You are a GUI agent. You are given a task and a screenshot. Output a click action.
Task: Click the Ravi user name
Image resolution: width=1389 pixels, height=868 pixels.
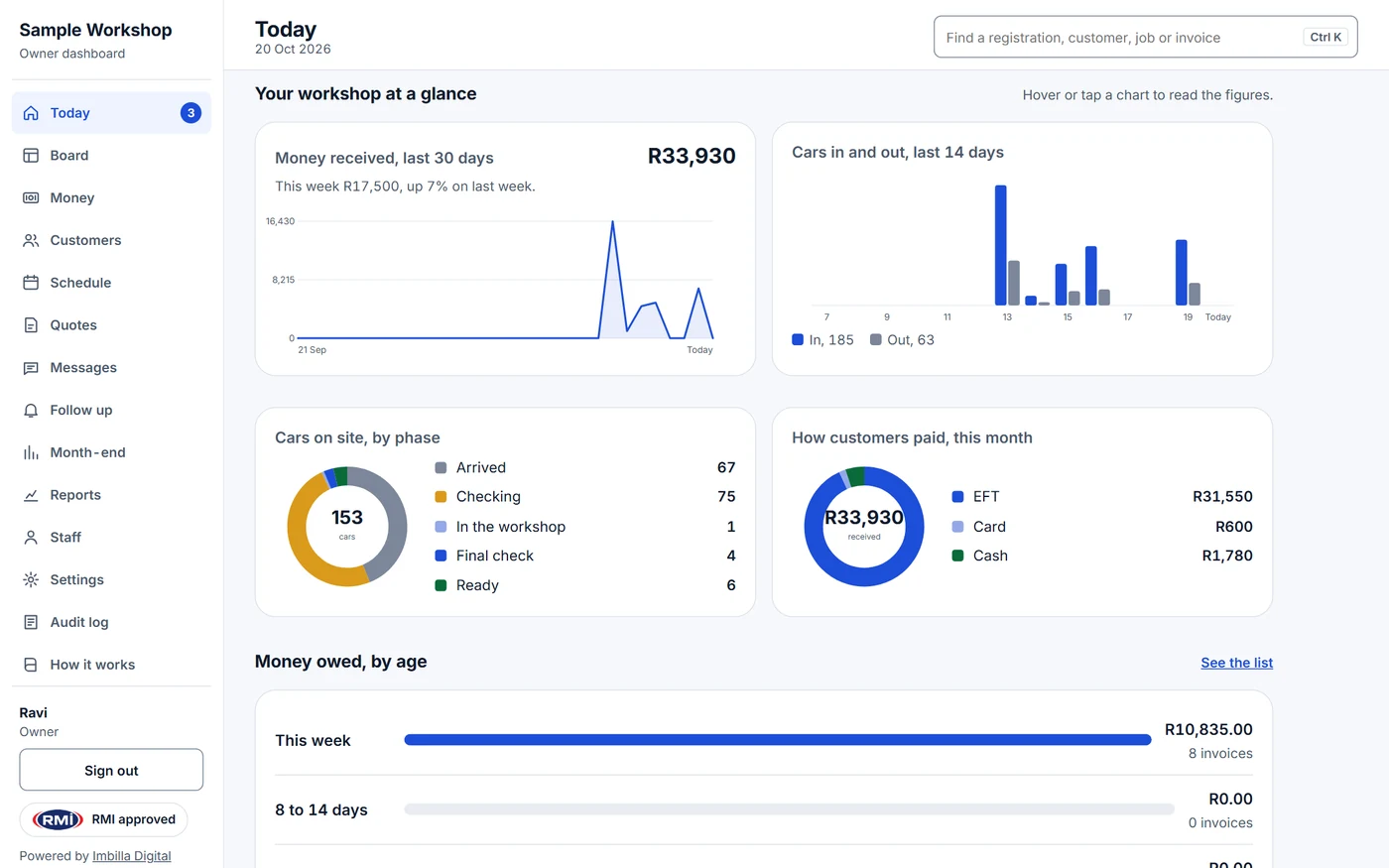tap(34, 712)
